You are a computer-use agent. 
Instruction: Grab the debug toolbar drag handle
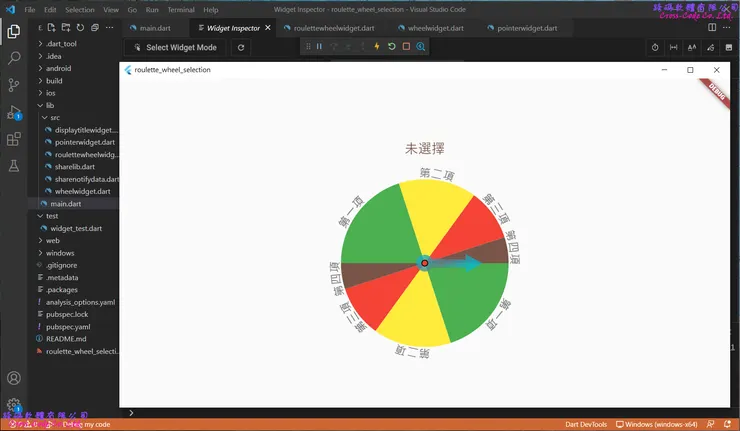tap(308, 46)
